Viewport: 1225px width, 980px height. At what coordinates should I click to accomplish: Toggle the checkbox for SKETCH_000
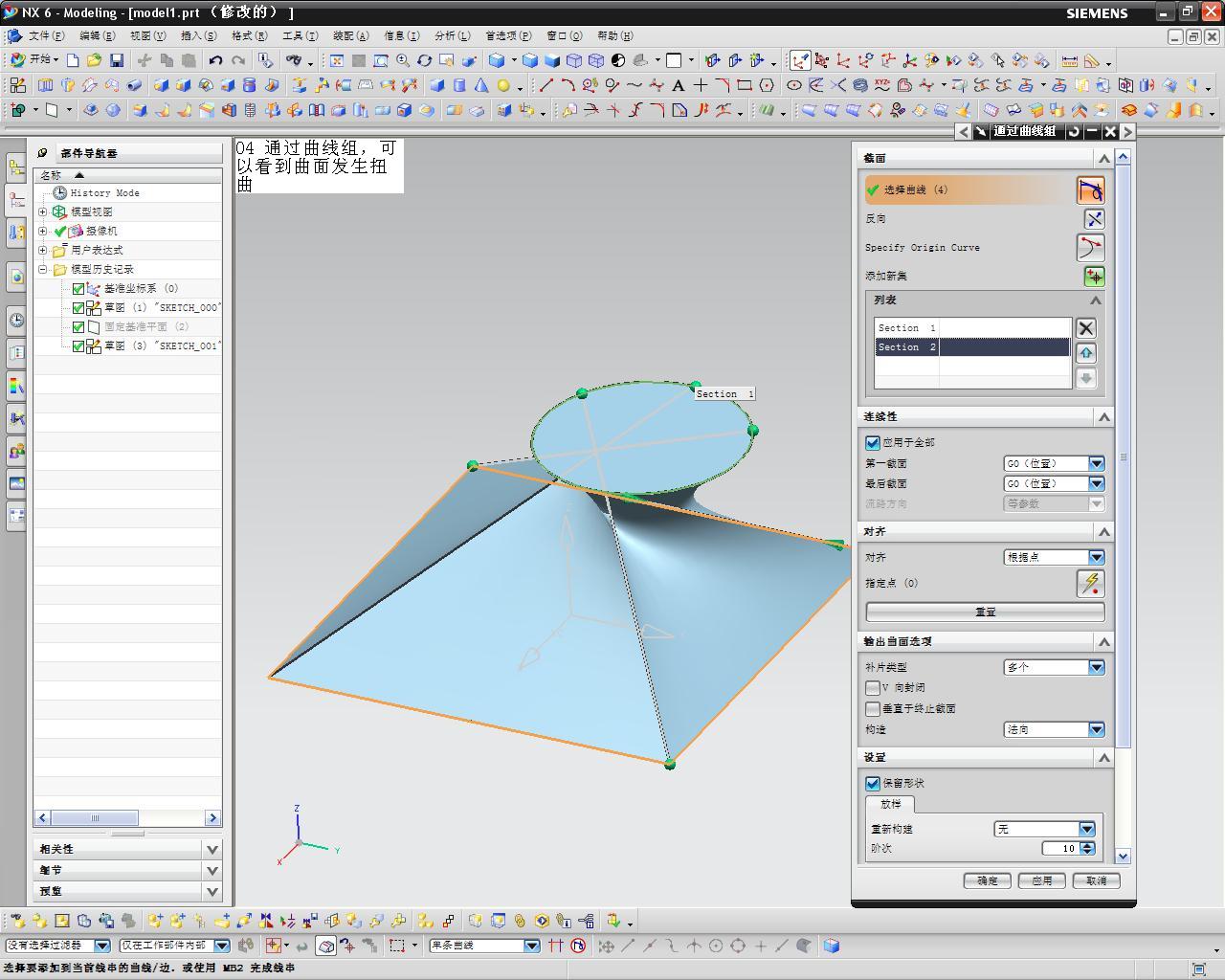(x=78, y=308)
